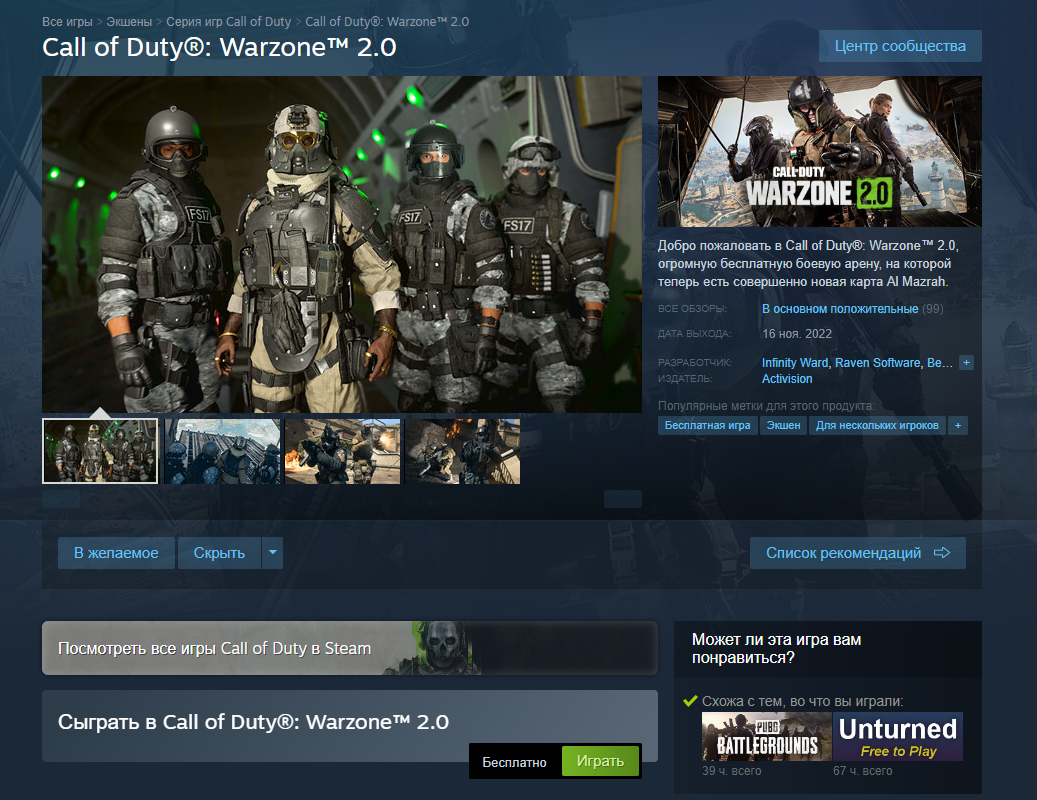Open publisher link Activision
The image size is (1037, 800).
click(x=787, y=379)
